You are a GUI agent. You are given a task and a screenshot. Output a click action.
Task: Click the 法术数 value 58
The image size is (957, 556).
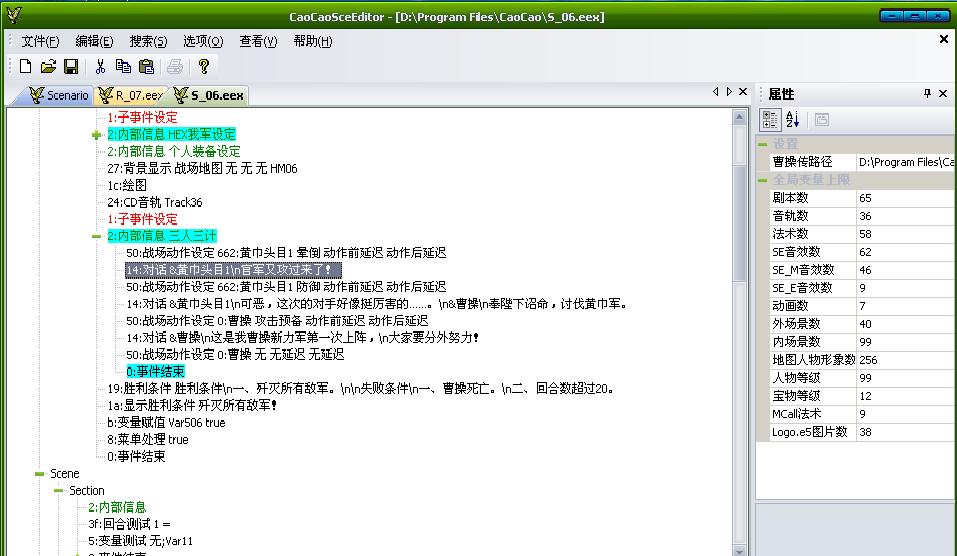tap(905, 234)
